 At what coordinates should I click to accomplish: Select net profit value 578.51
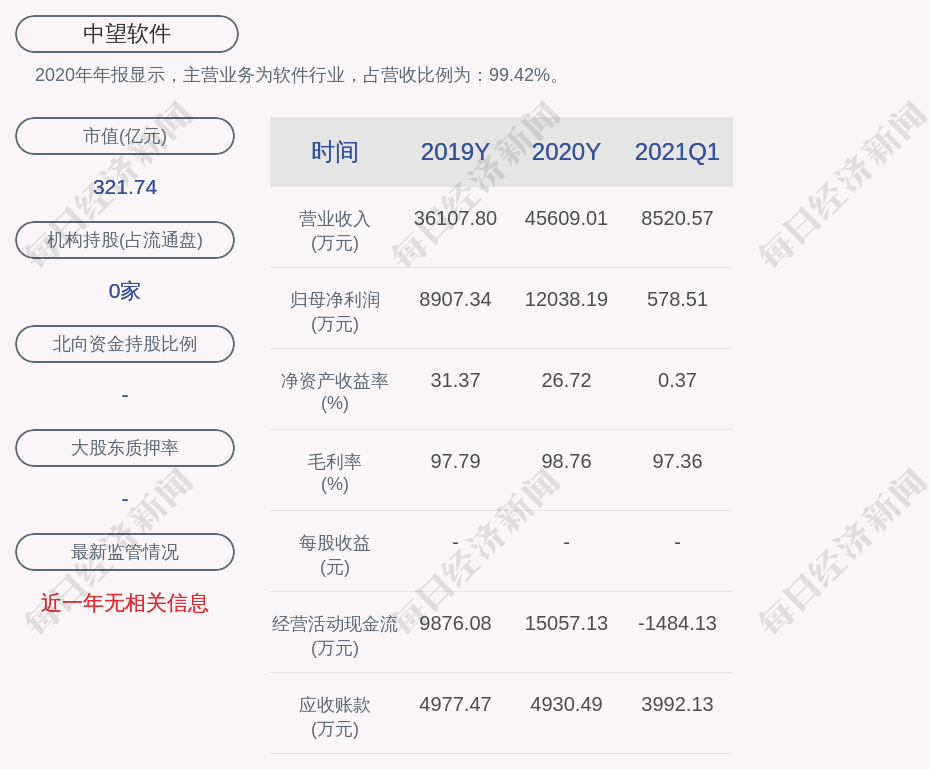677,299
